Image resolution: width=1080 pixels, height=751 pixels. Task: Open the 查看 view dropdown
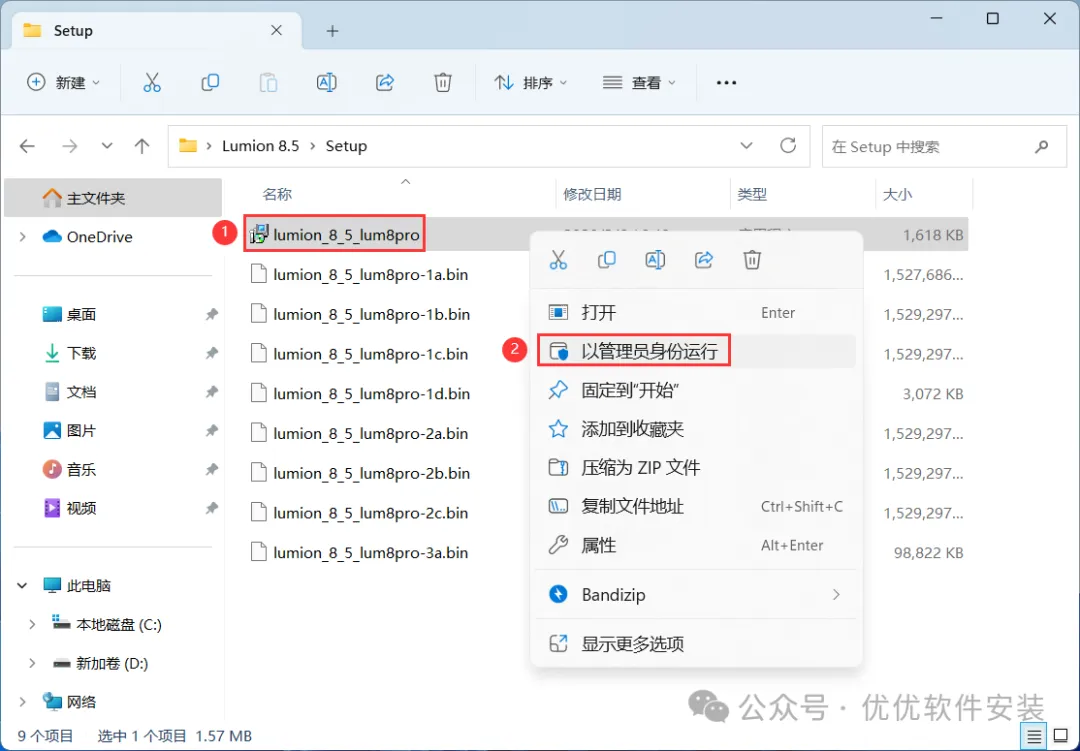639,83
